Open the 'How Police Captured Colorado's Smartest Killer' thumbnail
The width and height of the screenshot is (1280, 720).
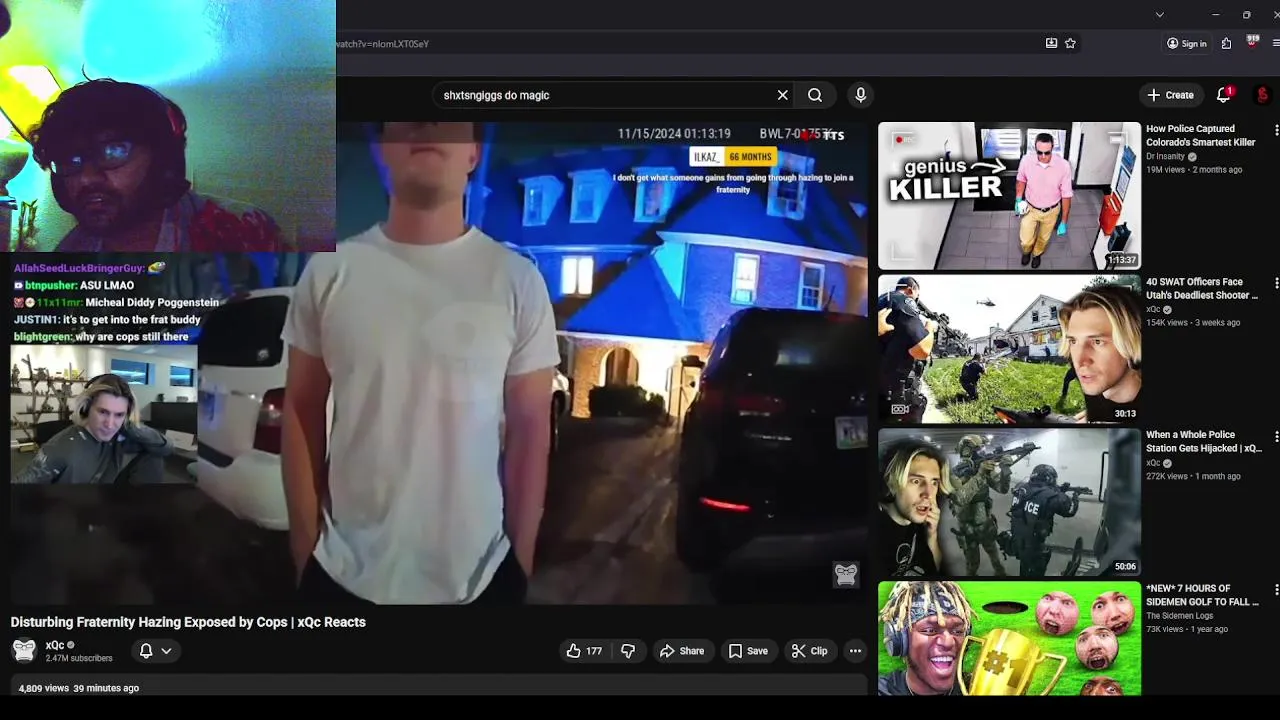pos(1009,196)
